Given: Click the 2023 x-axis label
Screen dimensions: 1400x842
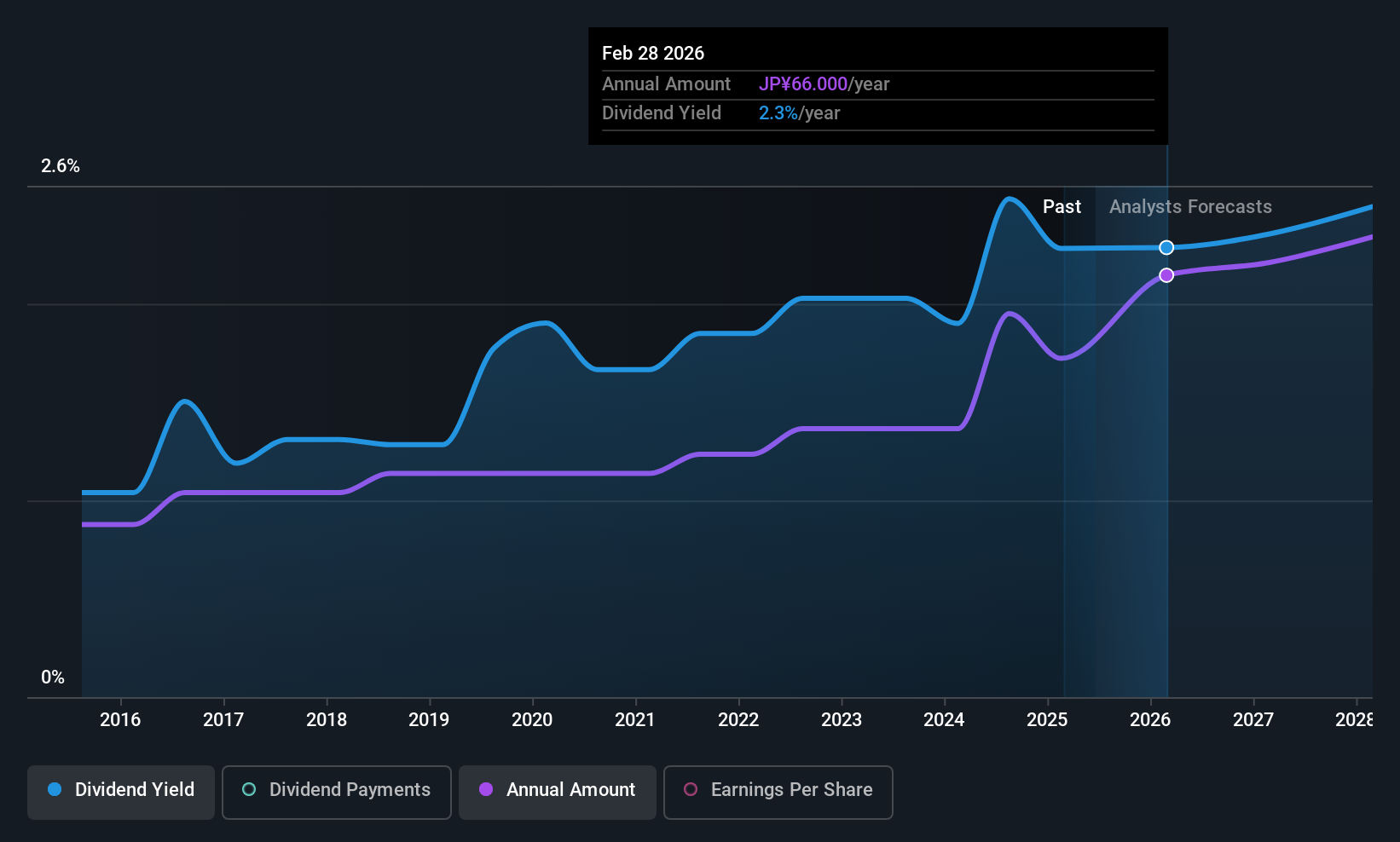Looking at the screenshot, I should click(x=842, y=720).
